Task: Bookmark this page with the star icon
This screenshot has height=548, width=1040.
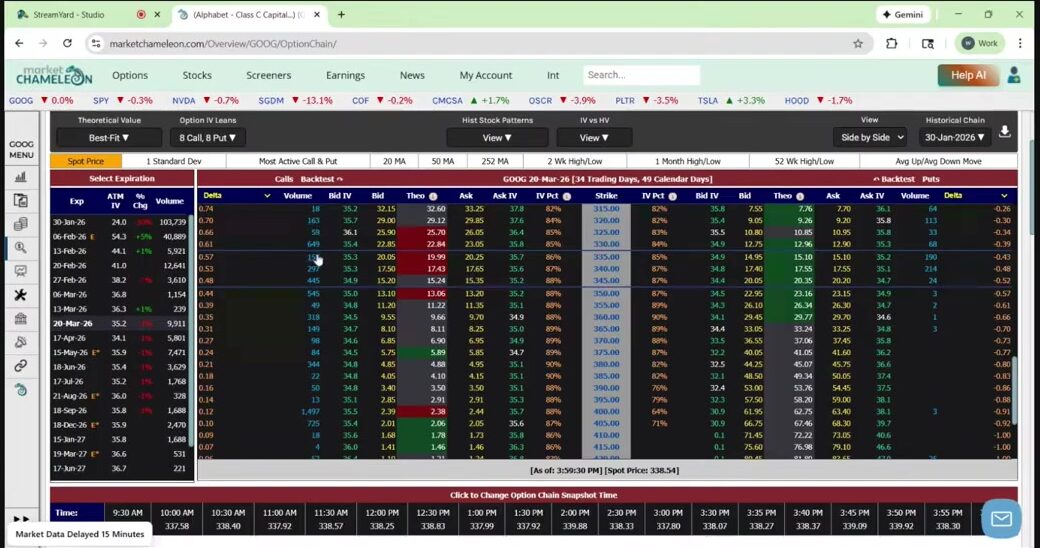Action: (x=858, y=43)
